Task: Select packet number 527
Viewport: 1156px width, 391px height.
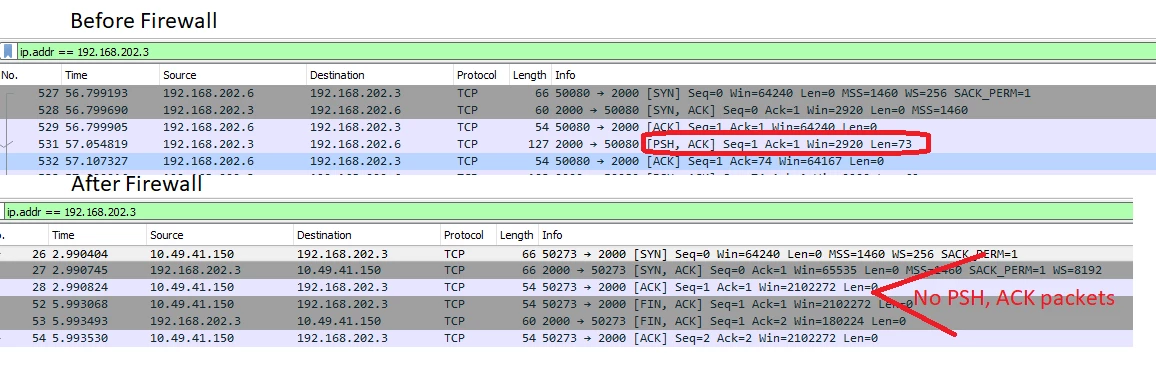Action: point(578,93)
